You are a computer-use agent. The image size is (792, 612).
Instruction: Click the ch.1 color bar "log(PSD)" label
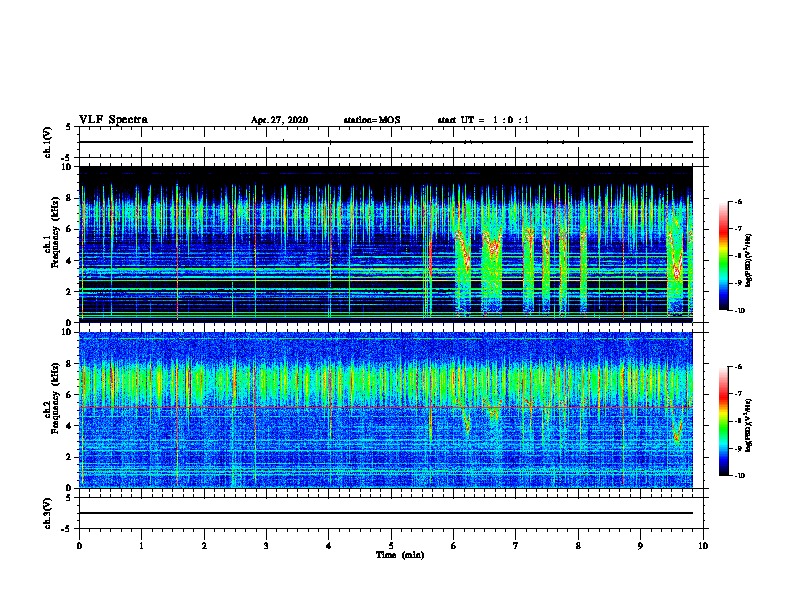pos(748,261)
